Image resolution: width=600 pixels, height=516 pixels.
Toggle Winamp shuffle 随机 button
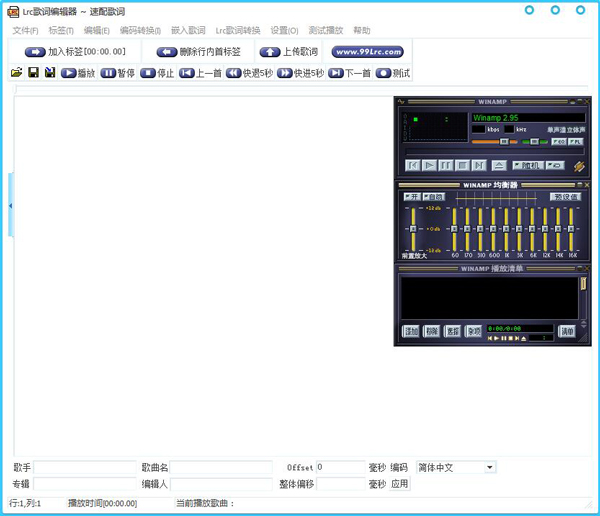(x=528, y=165)
